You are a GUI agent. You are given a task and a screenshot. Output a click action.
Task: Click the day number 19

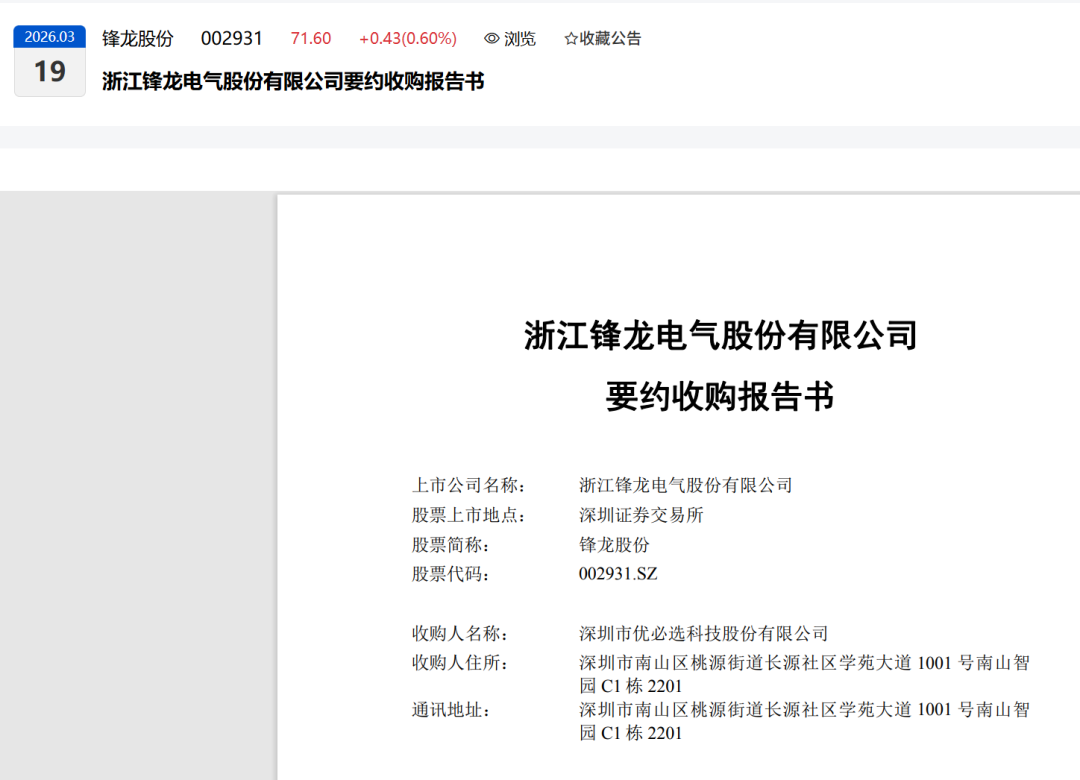coord(50,72)
